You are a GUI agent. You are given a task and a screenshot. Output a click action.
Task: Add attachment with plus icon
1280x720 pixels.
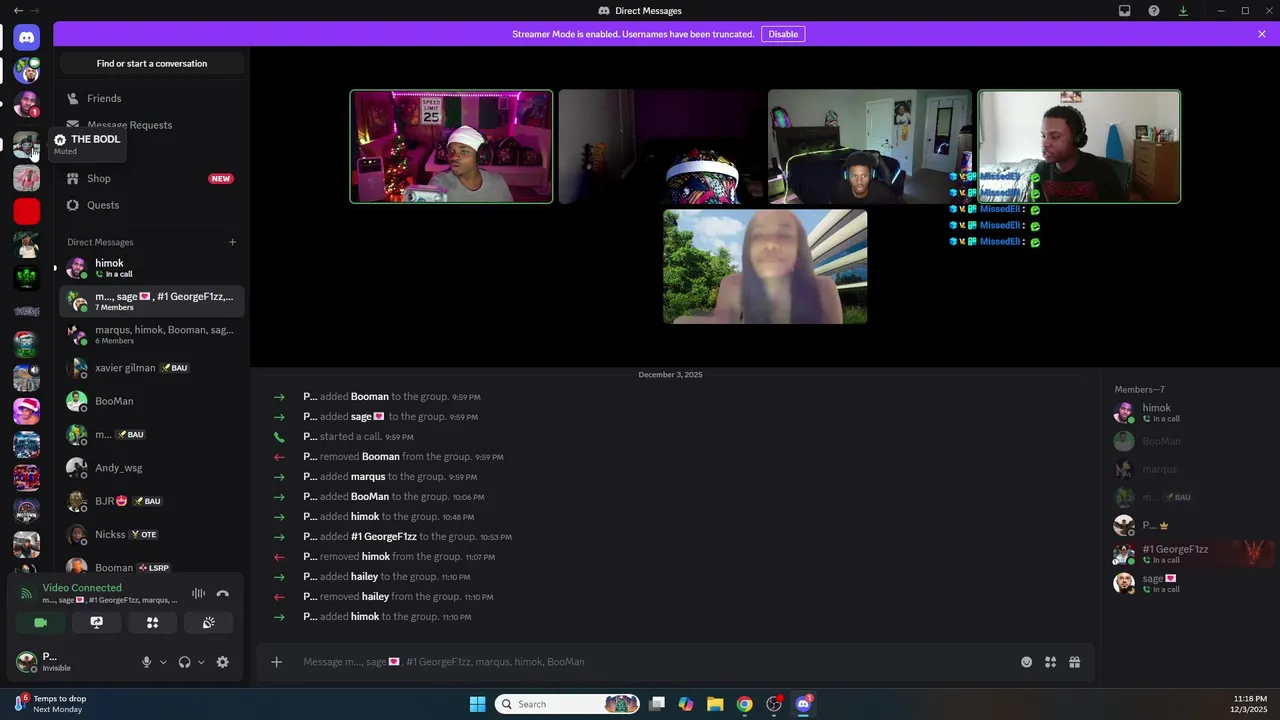pos(277,662)
